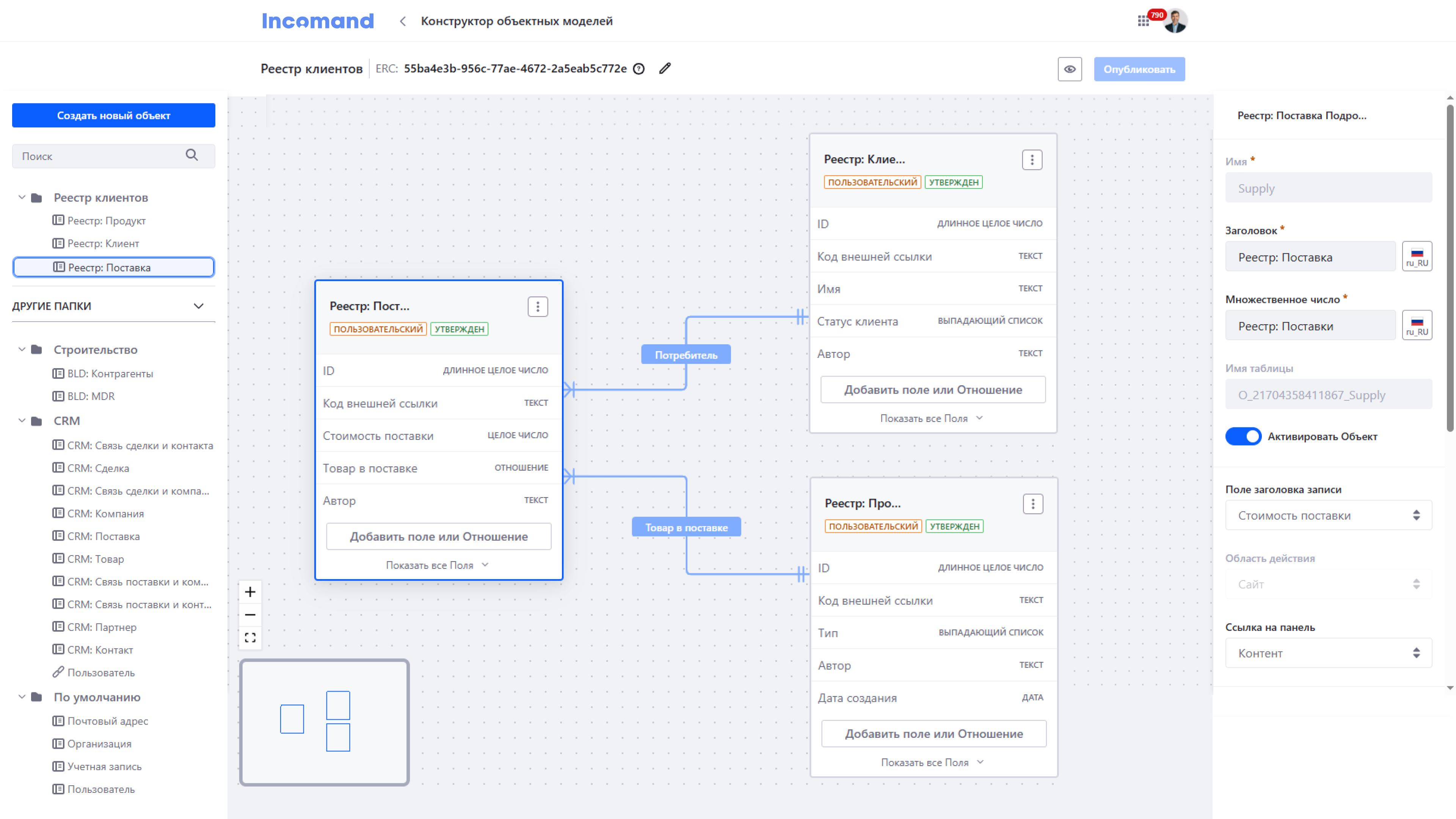Collapse the ДРУГИЕ ПАПКИ section chevron
This screenshot has width=1456, height=819.
pyautogui.click(x=198, y=306)
